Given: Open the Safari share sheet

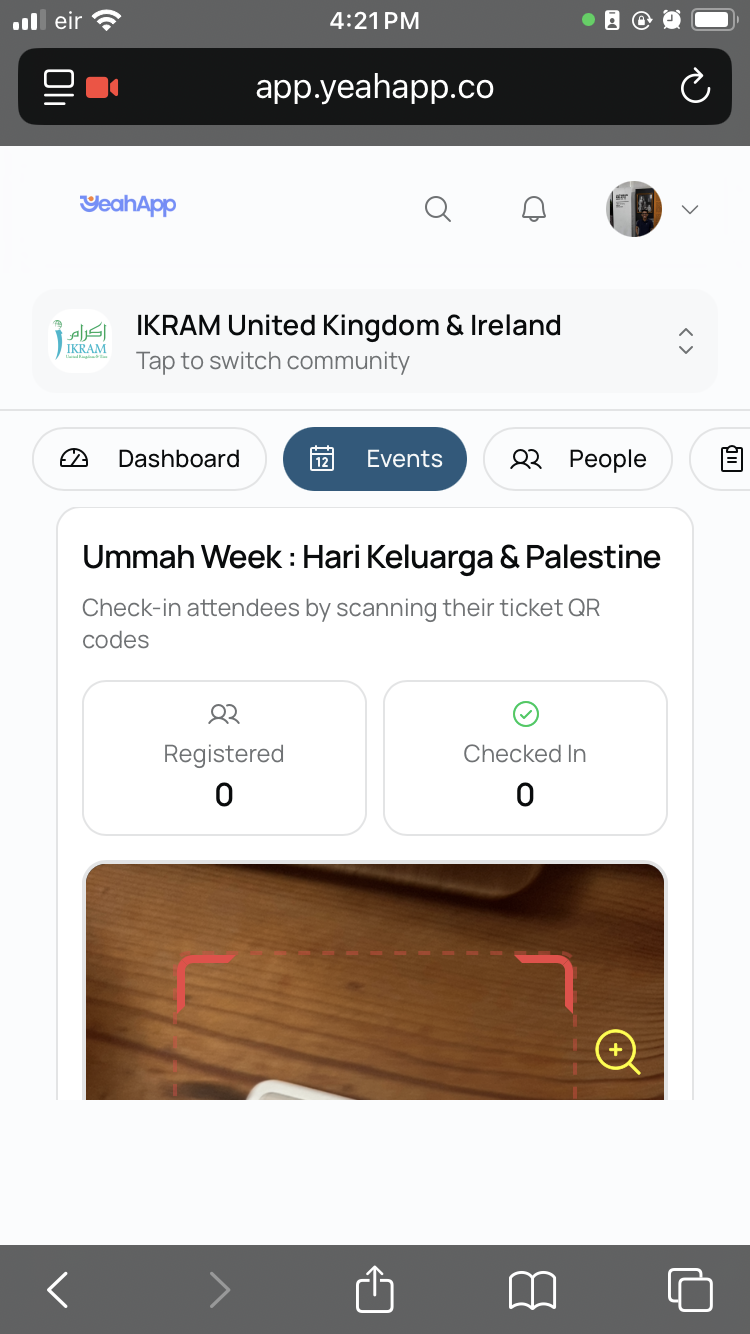Looking at the screenshot, I should point(374,1289).
